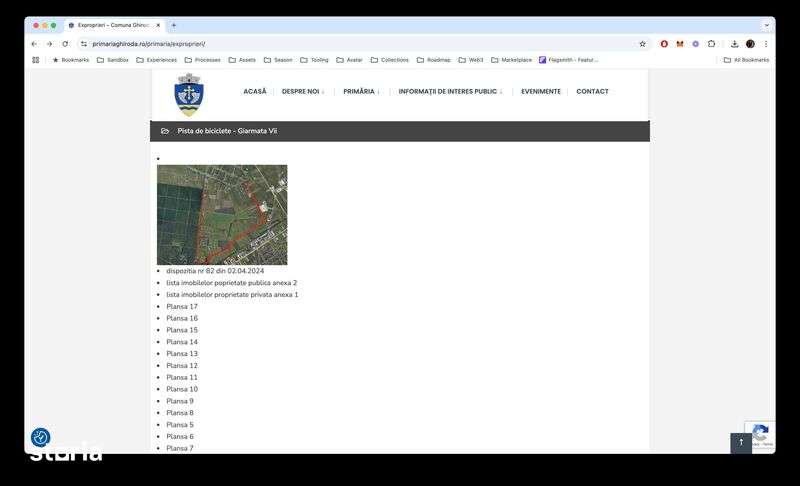Open the MetaMask fox extension icon
Image resolution: width=800 pixels, height=486 pixels.
[x=680, y=44]
